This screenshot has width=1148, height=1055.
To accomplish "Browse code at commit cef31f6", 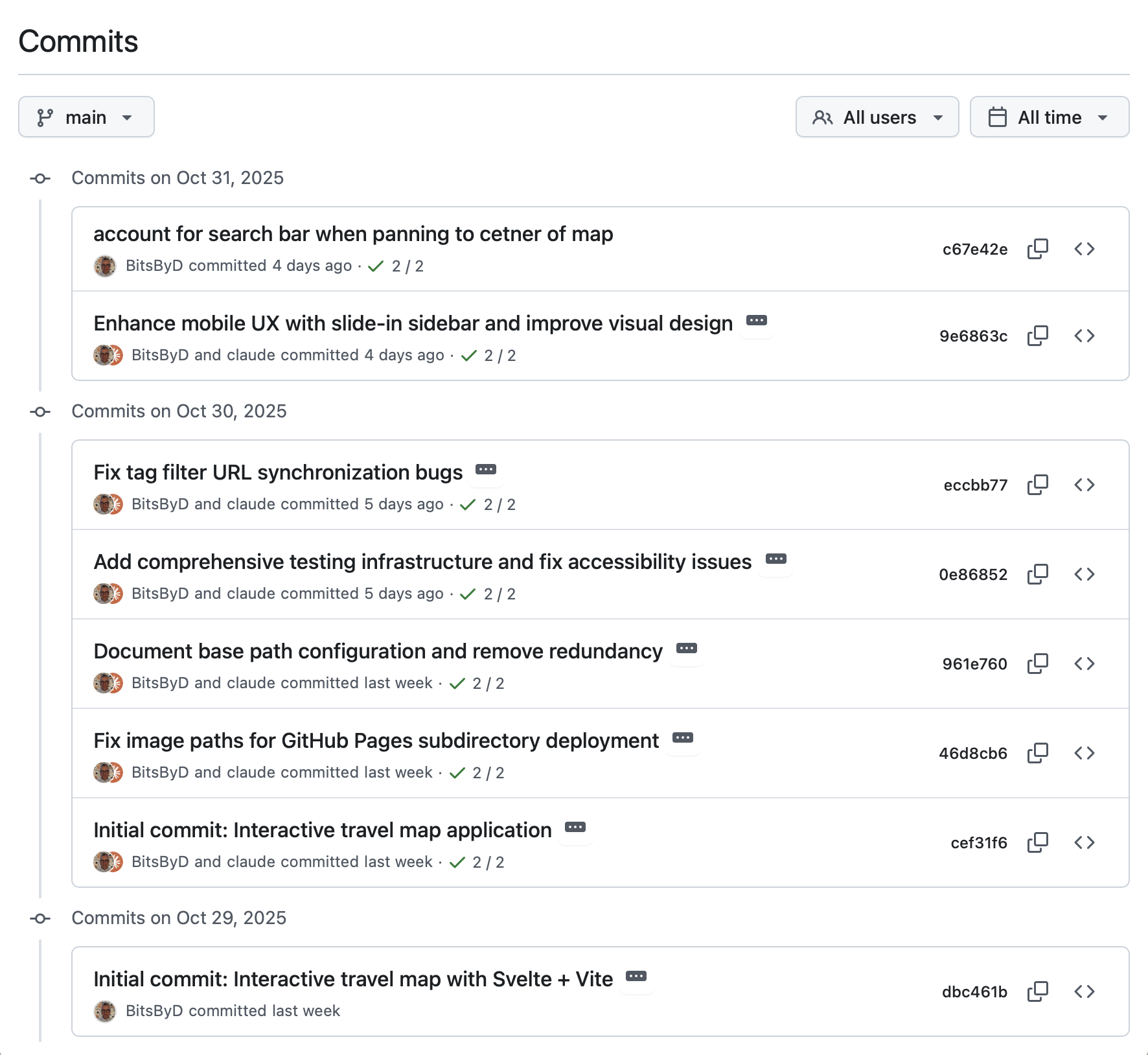I will tap(1085, 842).
